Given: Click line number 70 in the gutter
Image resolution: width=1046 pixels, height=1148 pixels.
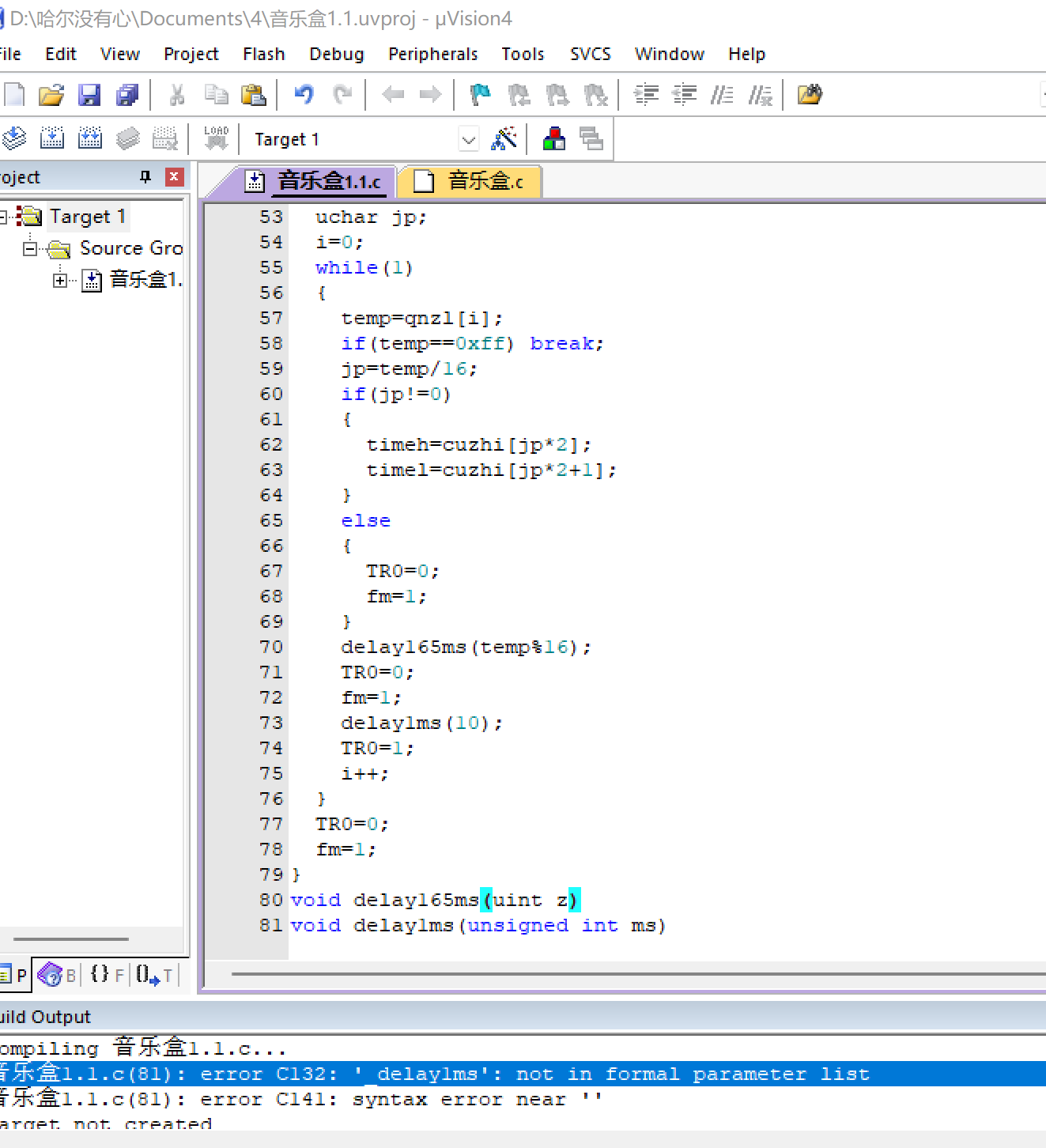Looking at the screenshot, I should point(271,647).
